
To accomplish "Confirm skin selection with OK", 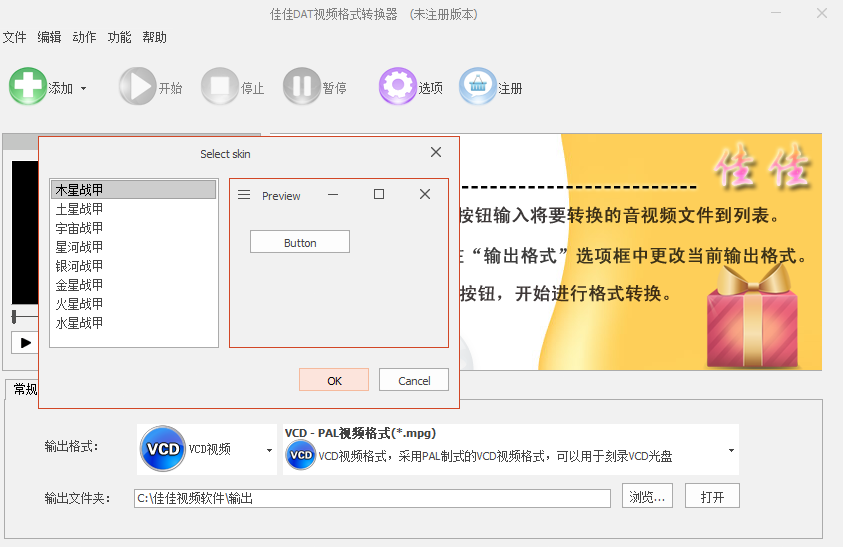I will [x=334, y=380].
